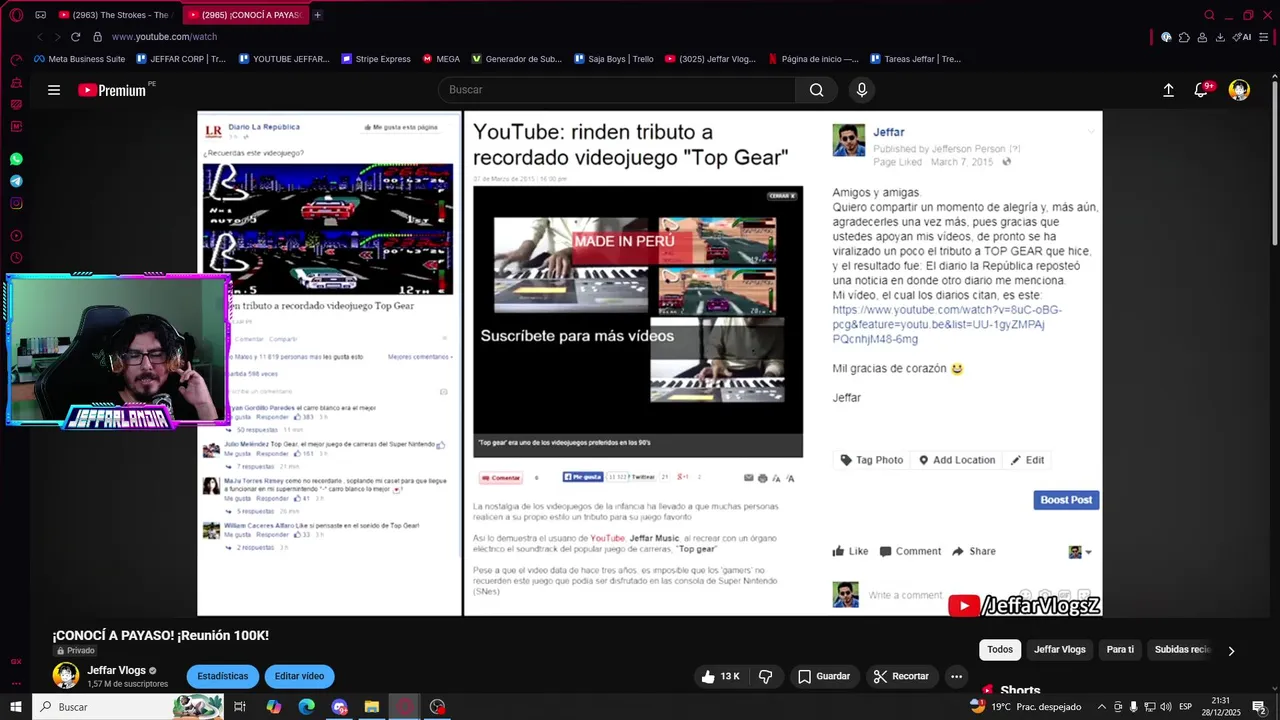Image resolution: width=1280 pixels, height=720 pixels.
Task: Open YouTube notifications bell
Action: coord(1202,90)
